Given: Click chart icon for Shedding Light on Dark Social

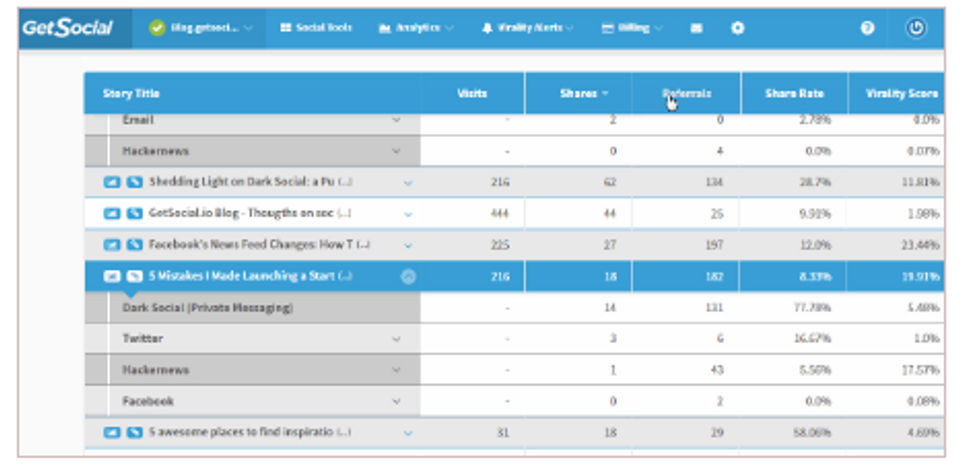Looking at the screenshot, I should coord(111,182).
